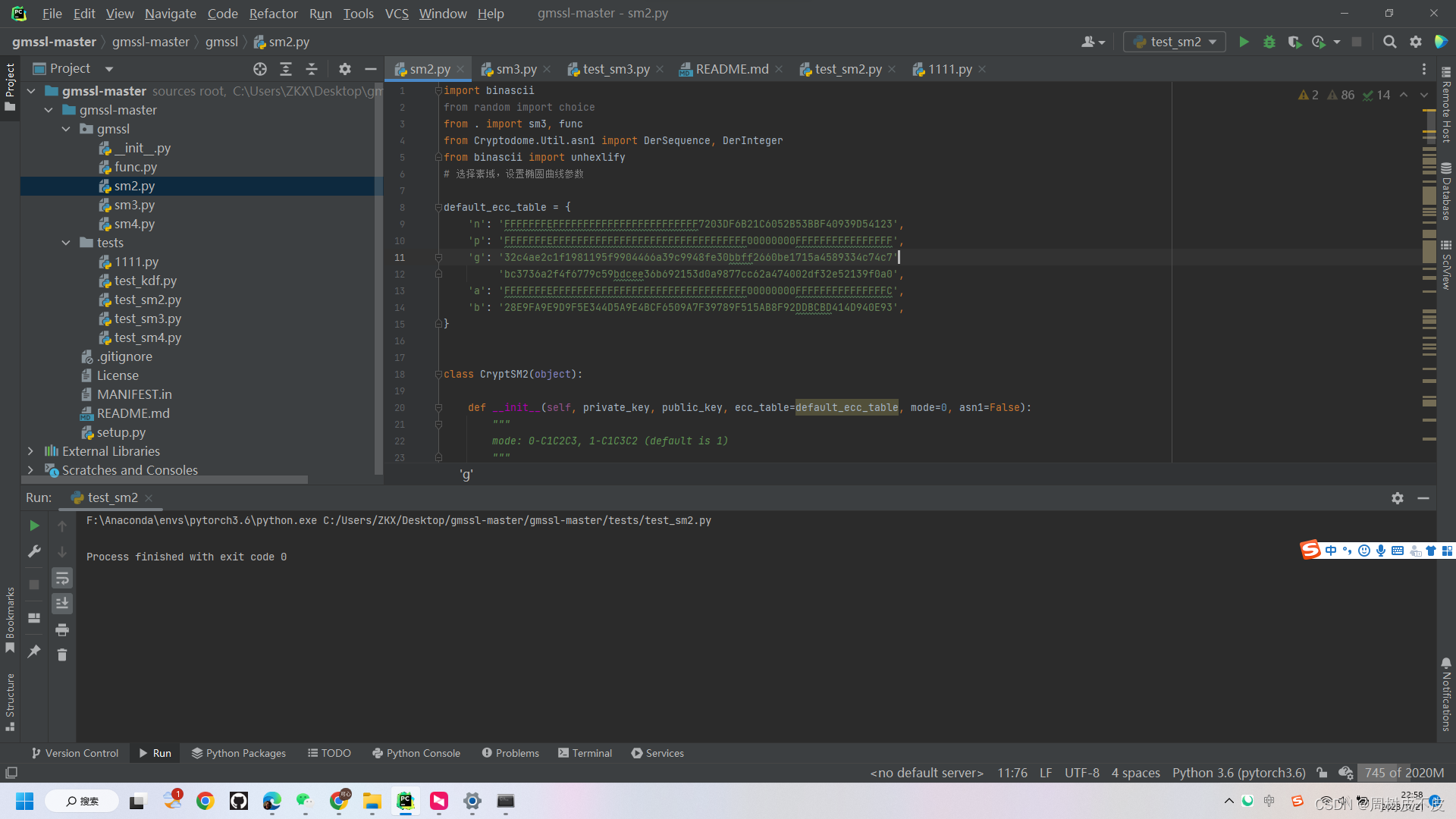The image size is (1456, 819).
Task: Open the Python Console tool window
Action: point(416,753)
